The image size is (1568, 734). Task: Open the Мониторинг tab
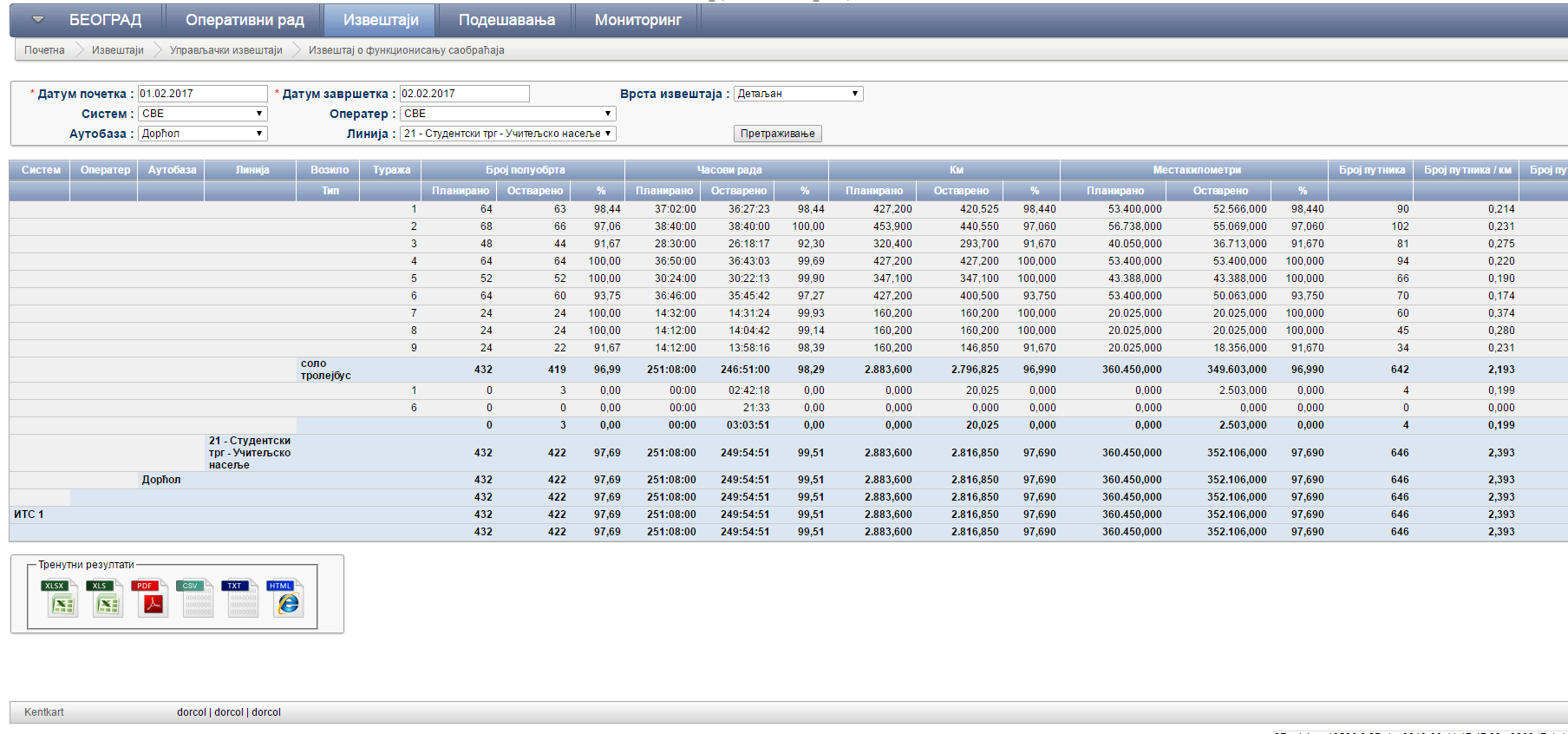click(x=637, y=20)
